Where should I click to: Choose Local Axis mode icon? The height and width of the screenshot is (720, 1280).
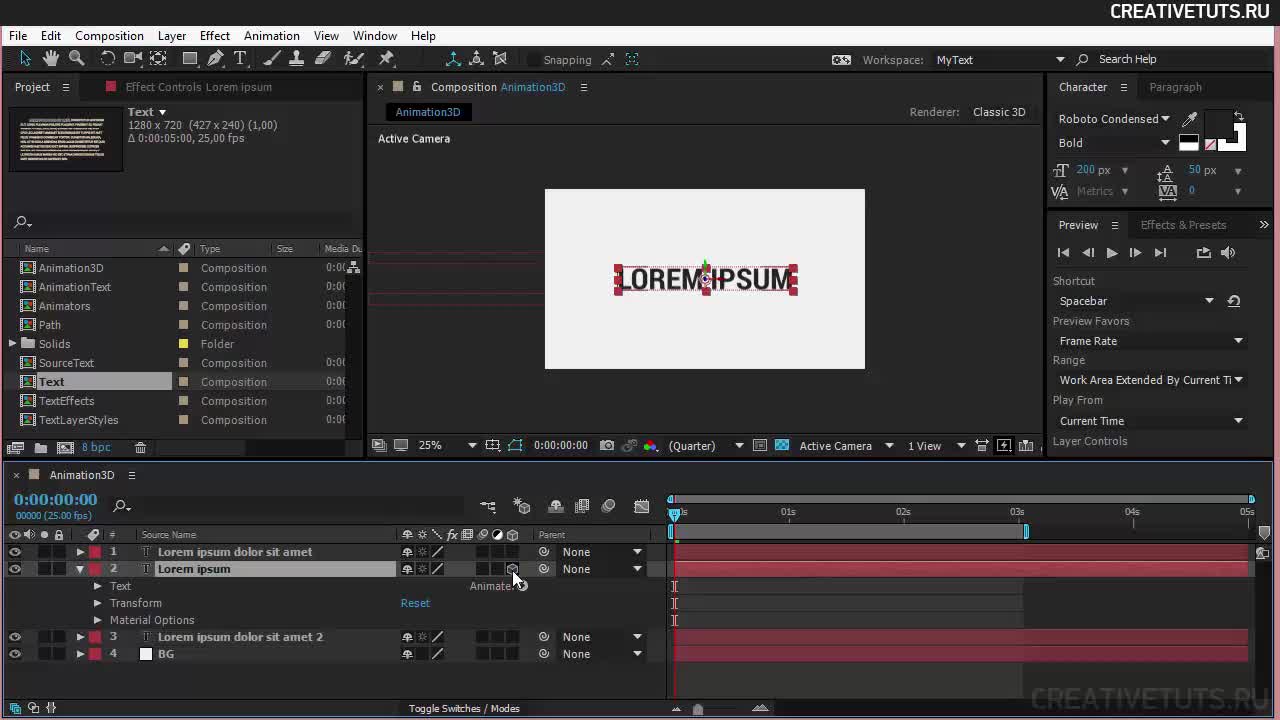pos(453,59)
